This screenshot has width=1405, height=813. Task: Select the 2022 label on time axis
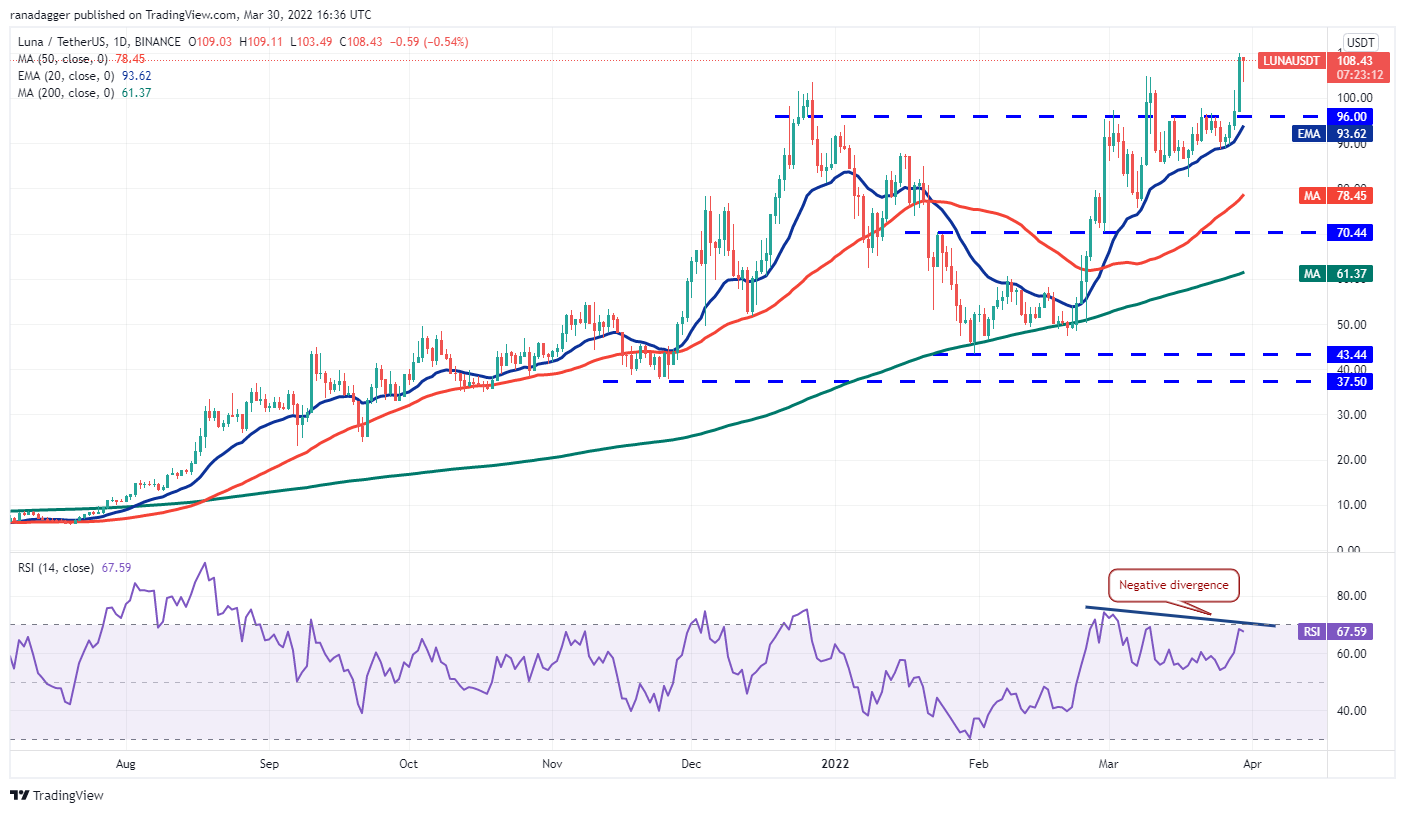coord(835,764)
